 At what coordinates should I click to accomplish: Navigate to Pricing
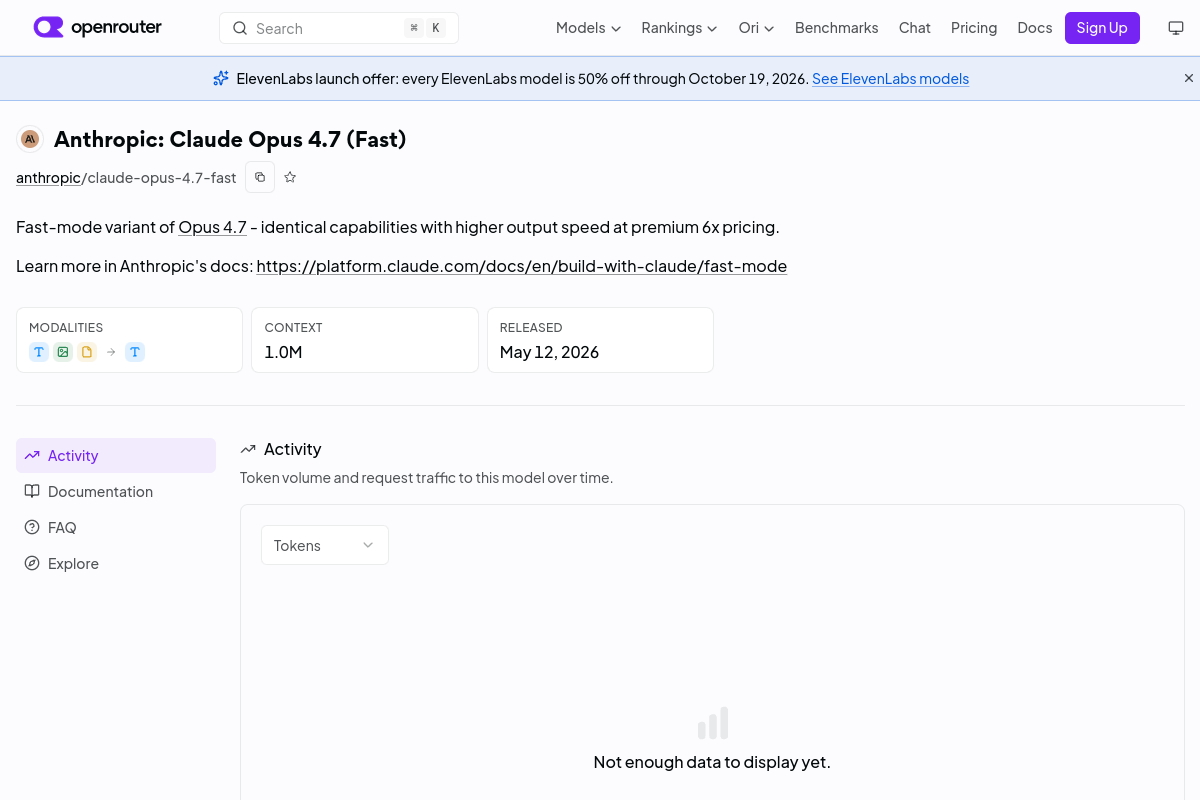(x=974, y=28)
